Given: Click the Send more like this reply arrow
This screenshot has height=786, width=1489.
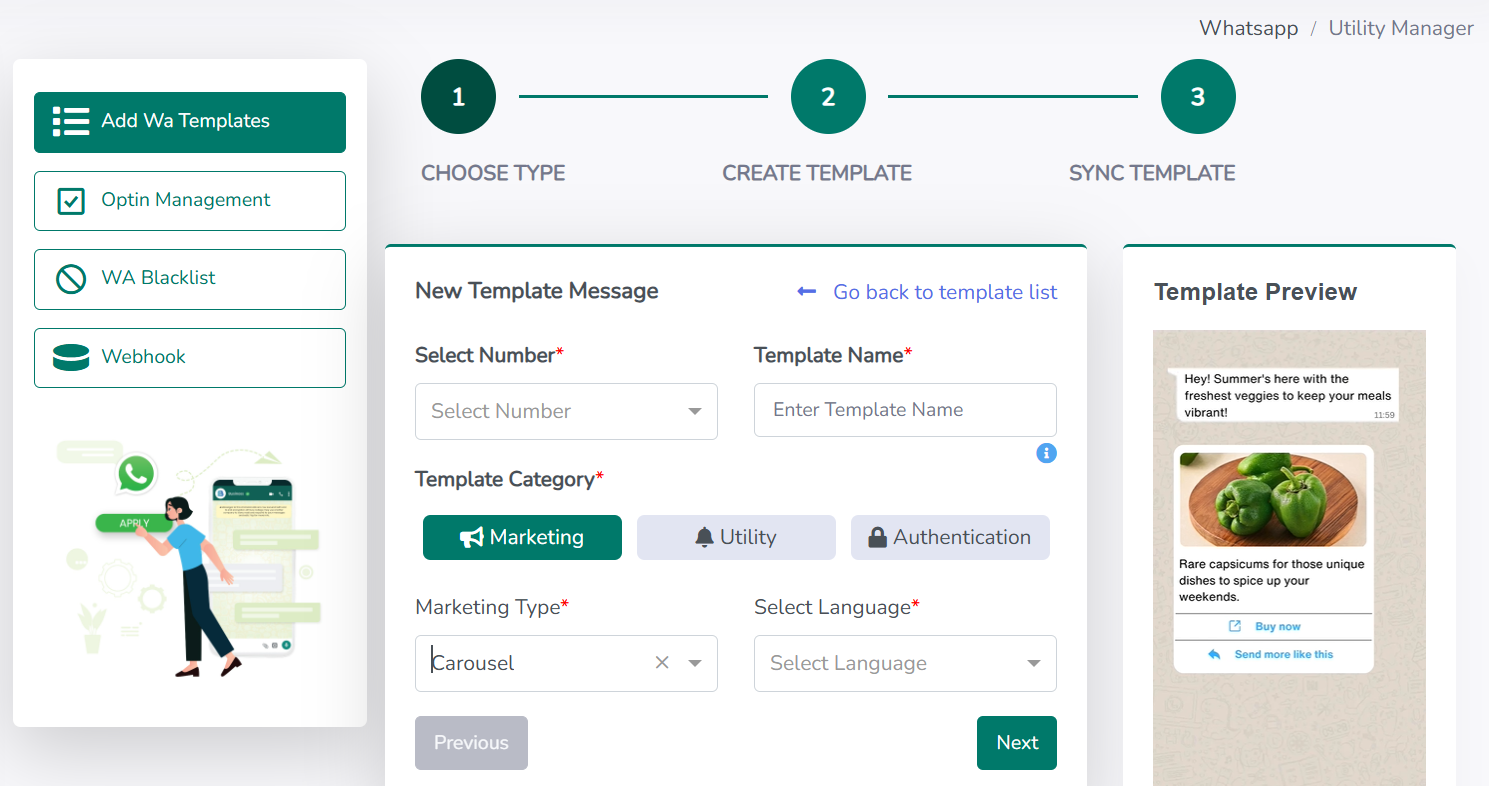Looking at the screenshot, I should [x=1214, y=654].
